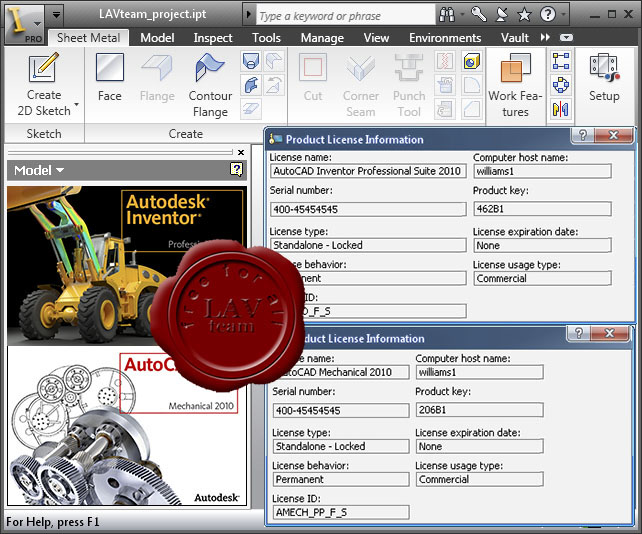Open the Vault tab

515,38
